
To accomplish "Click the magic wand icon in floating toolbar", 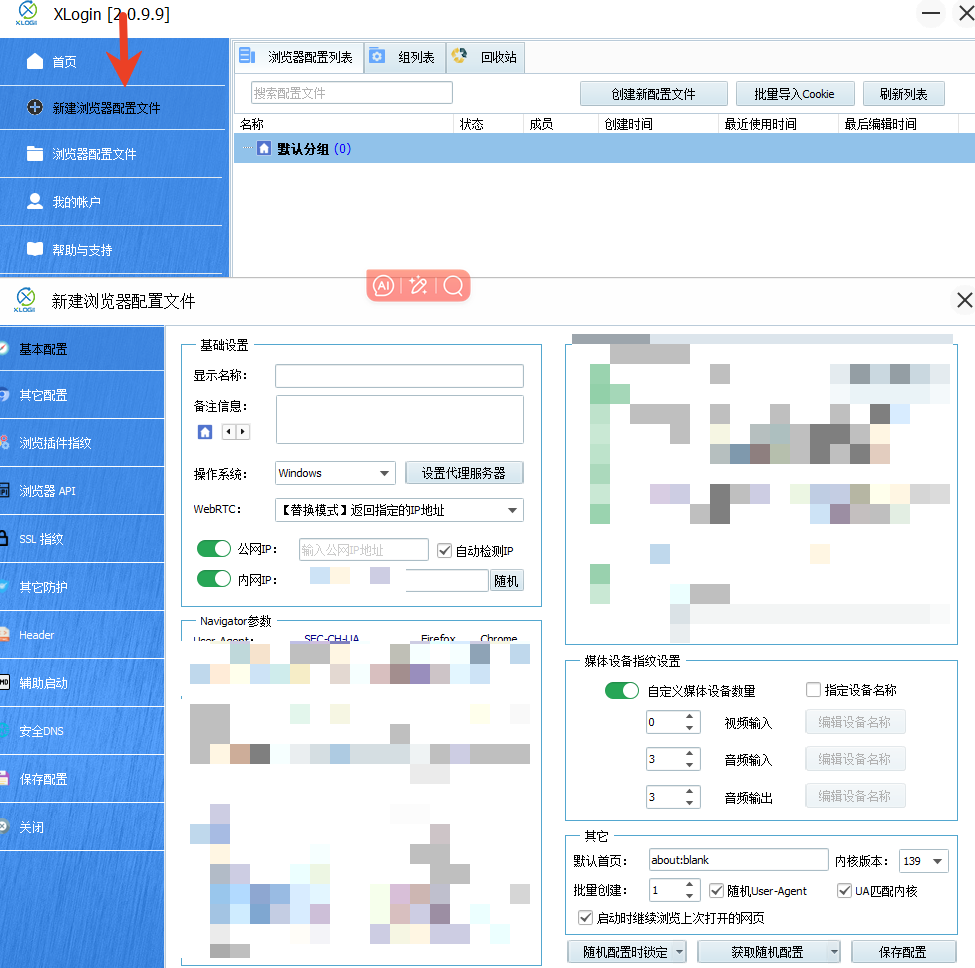I will coord(418,286).
